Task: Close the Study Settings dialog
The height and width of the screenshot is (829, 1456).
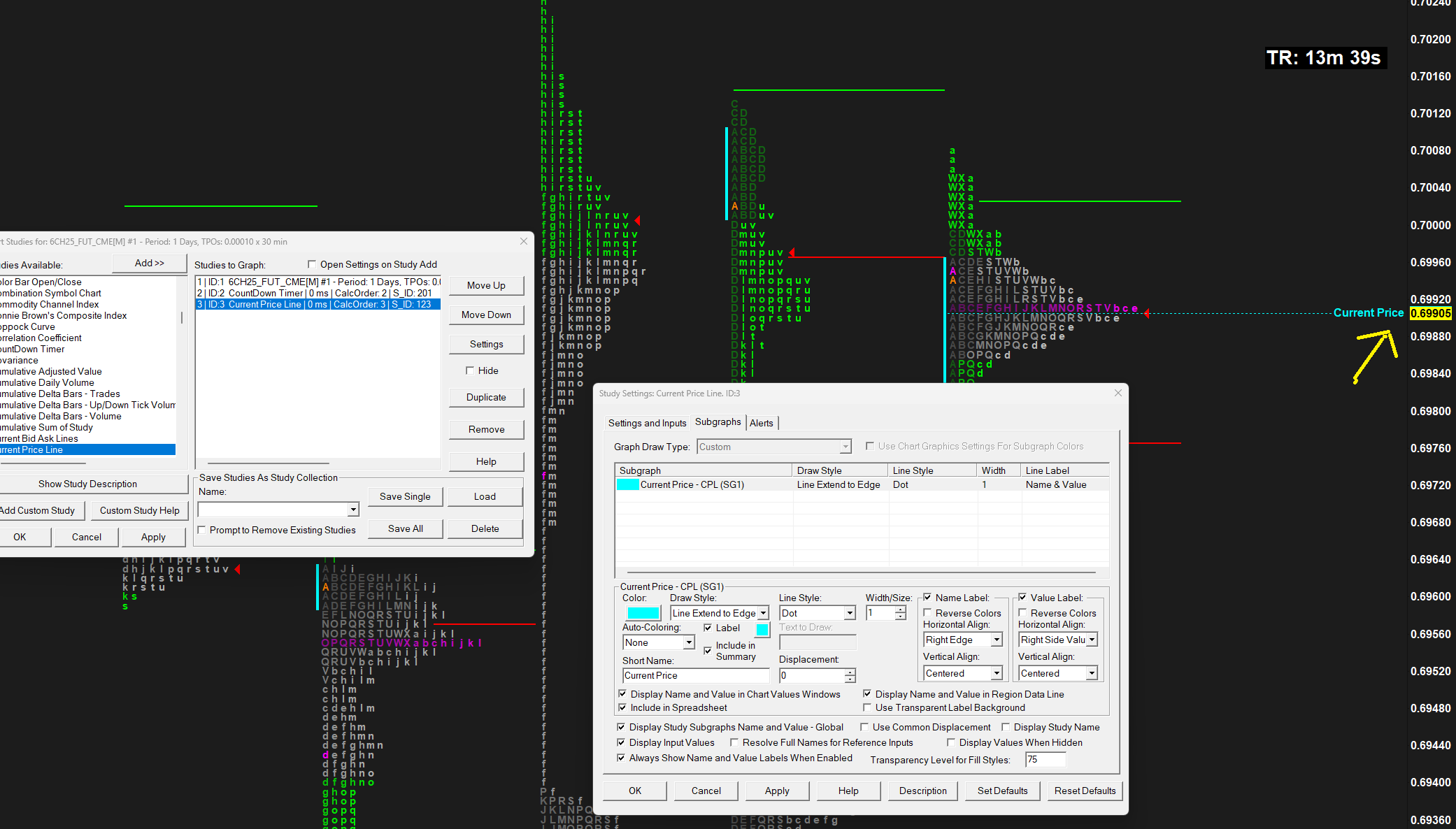Action: [x=1118, y=393]
